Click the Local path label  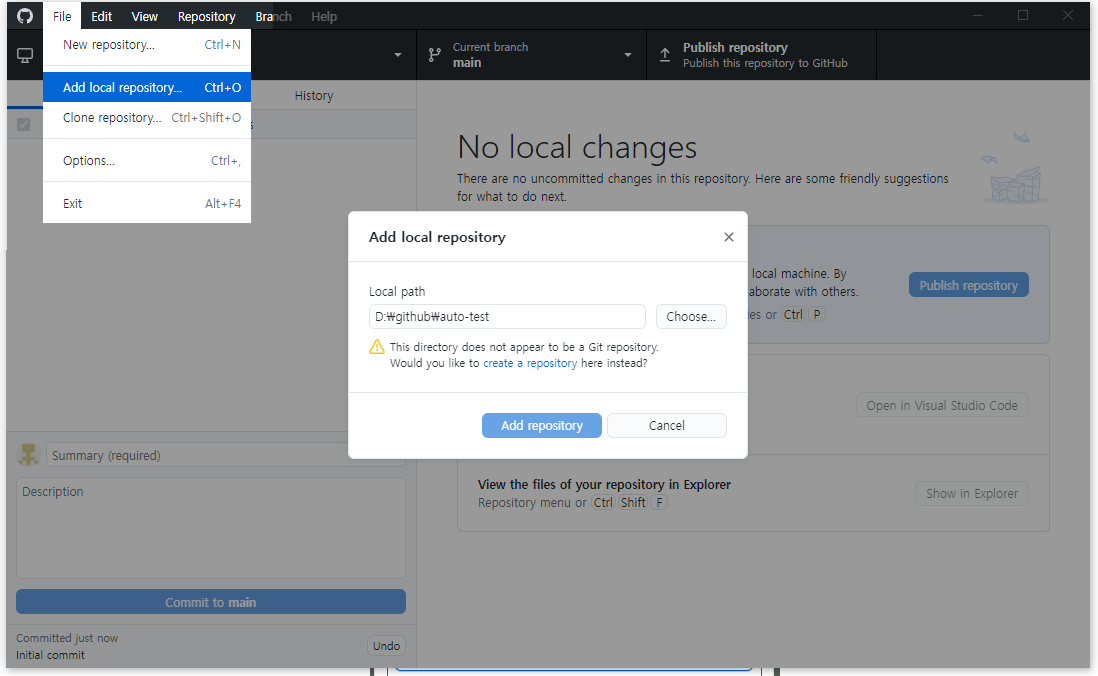(x=397, y=291)
